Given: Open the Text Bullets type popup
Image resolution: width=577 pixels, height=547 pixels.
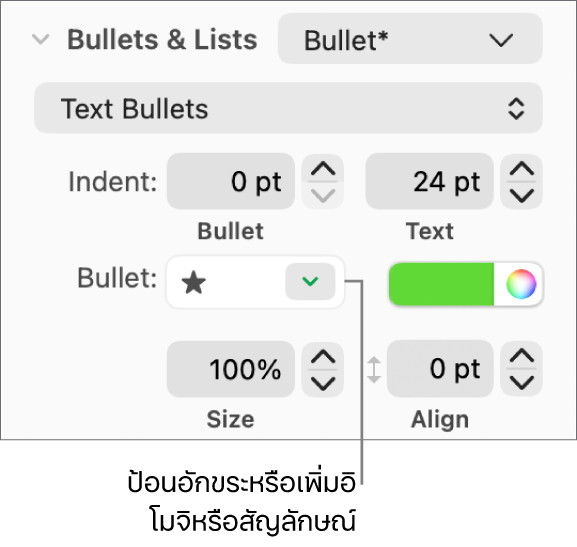Looking at the screenshot, I should point(288,108).
